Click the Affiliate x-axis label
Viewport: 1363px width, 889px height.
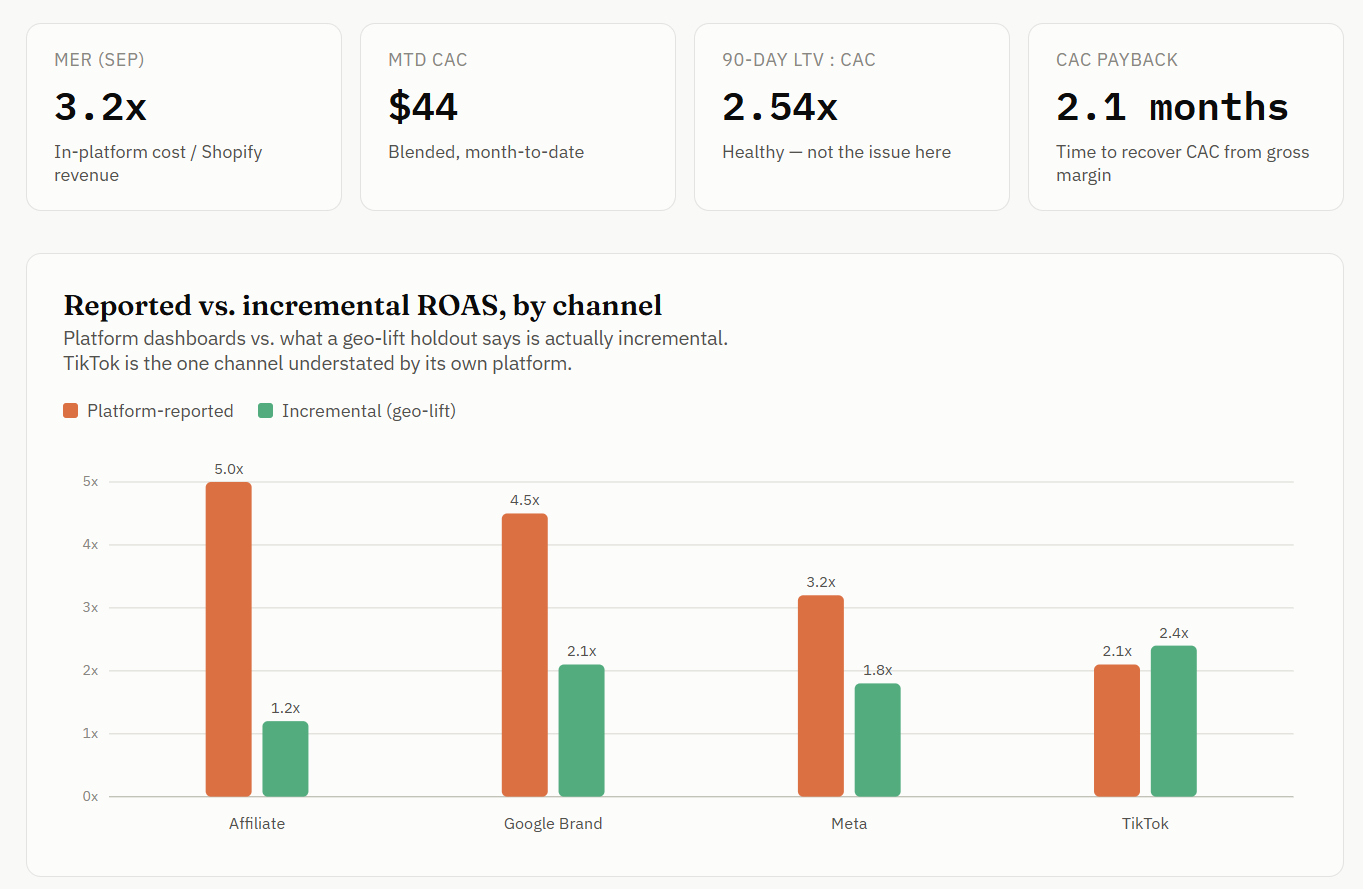(257, 824)
